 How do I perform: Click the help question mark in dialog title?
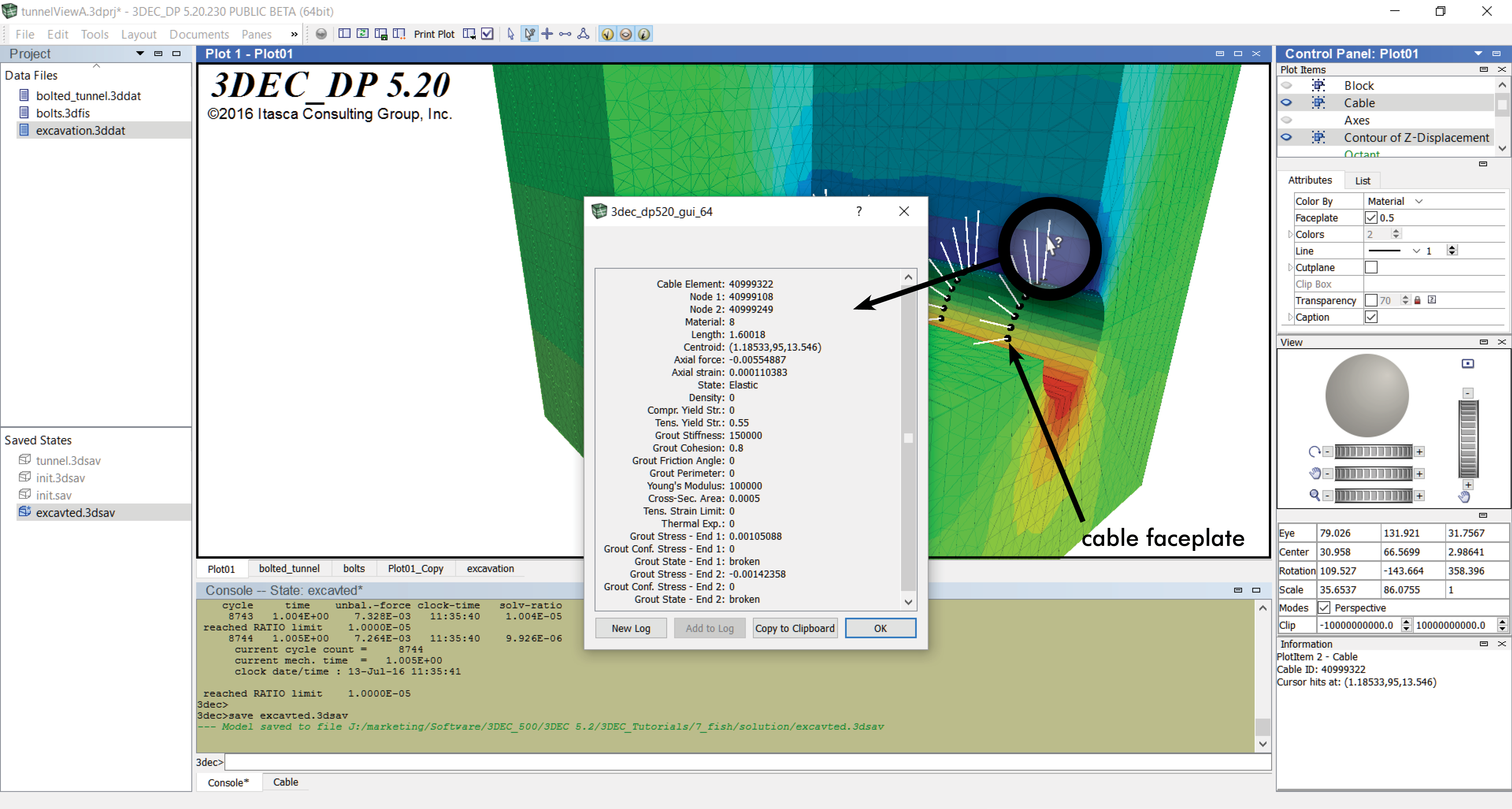[x=859, y=211]
